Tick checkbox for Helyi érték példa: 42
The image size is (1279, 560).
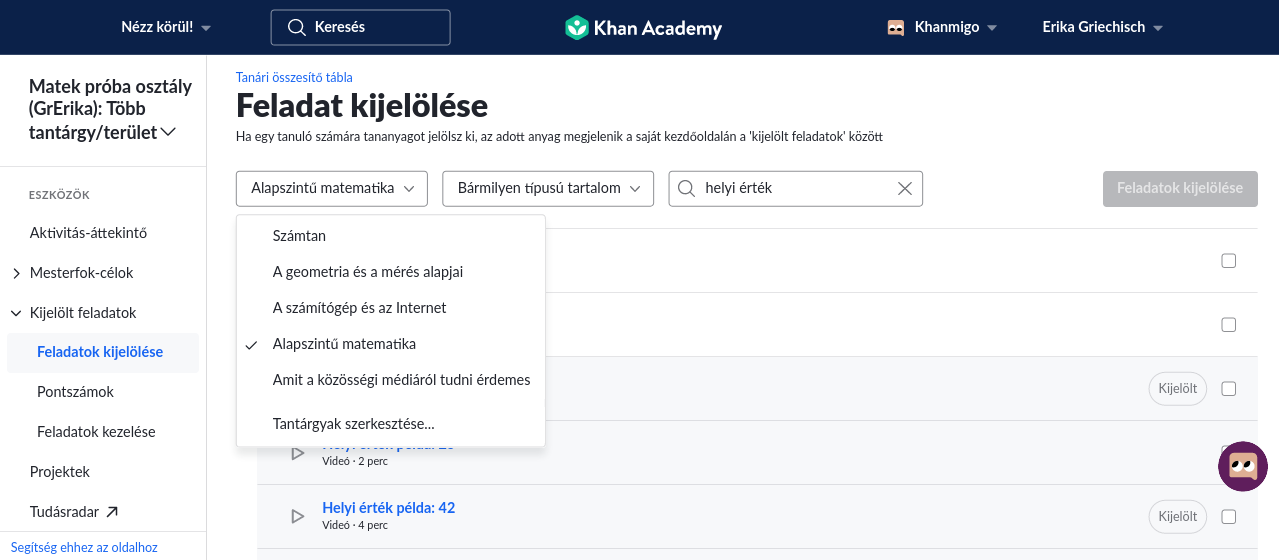click(x=1229, y=517)
